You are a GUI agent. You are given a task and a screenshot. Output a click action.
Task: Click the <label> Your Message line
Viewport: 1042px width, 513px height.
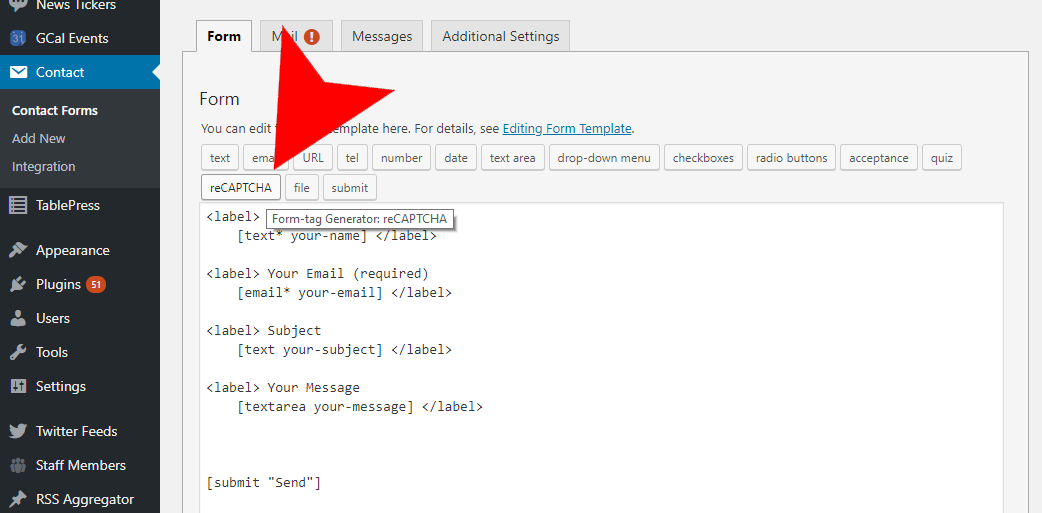[x=283, y=387]
